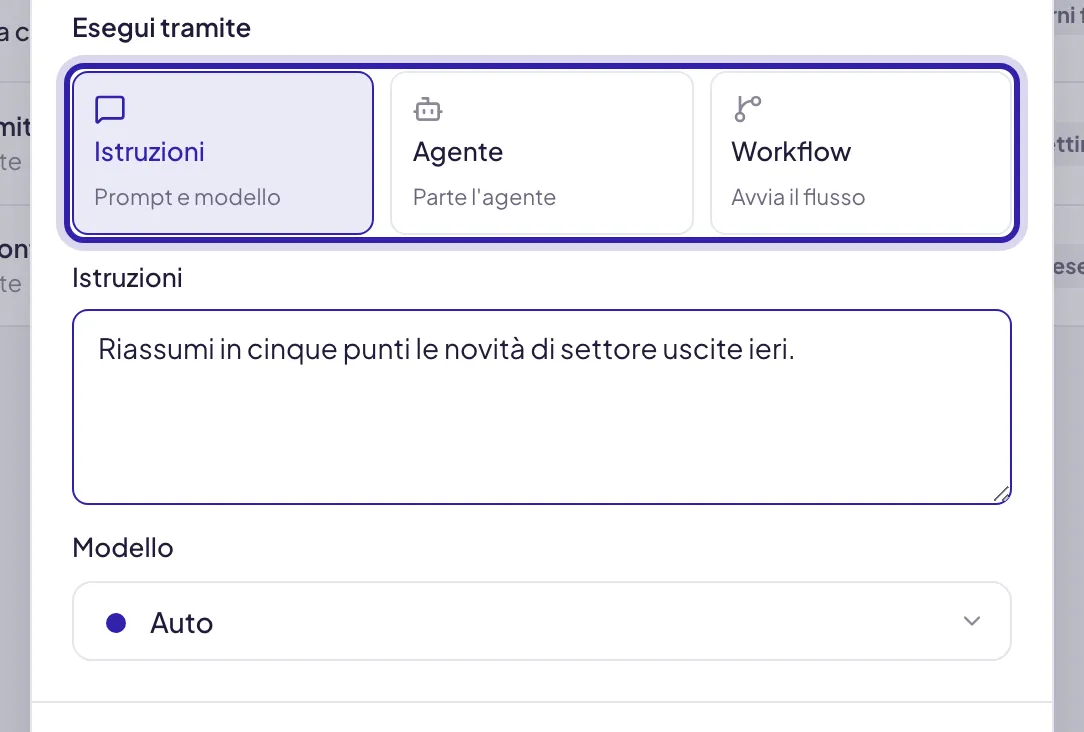Screen dimensions: 1084x732
Task: Click the text 'Riassumi in cinque punti'
Action: pos(254,349)
